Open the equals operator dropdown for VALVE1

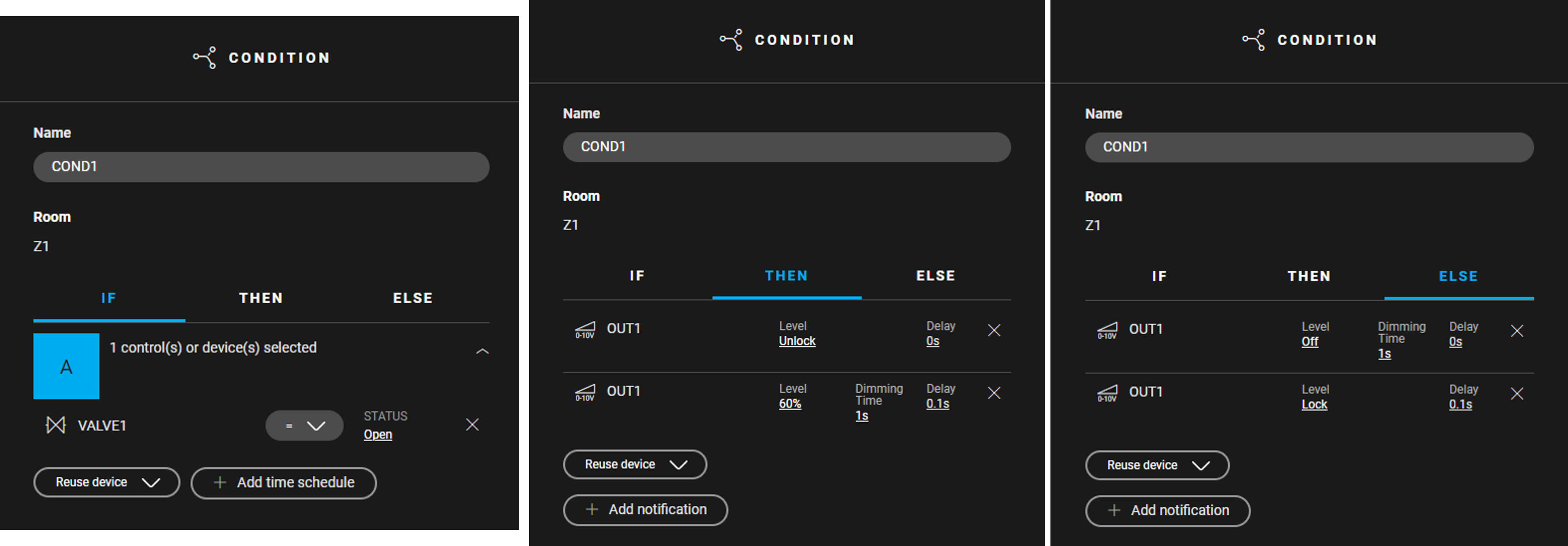tap(304, 426)
